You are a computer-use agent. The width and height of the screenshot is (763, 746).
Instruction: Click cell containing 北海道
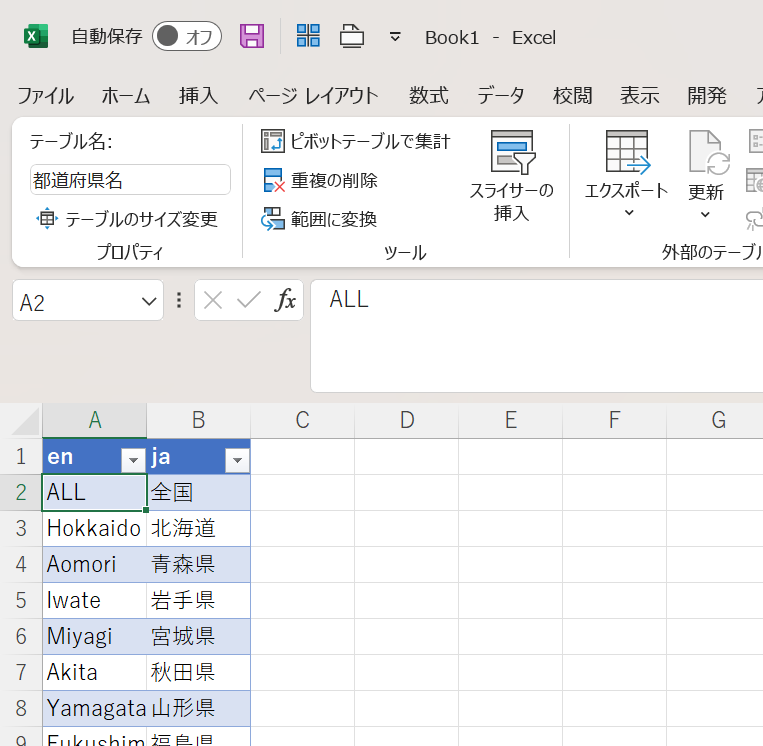pyautogui.click(x=199, y=528)
